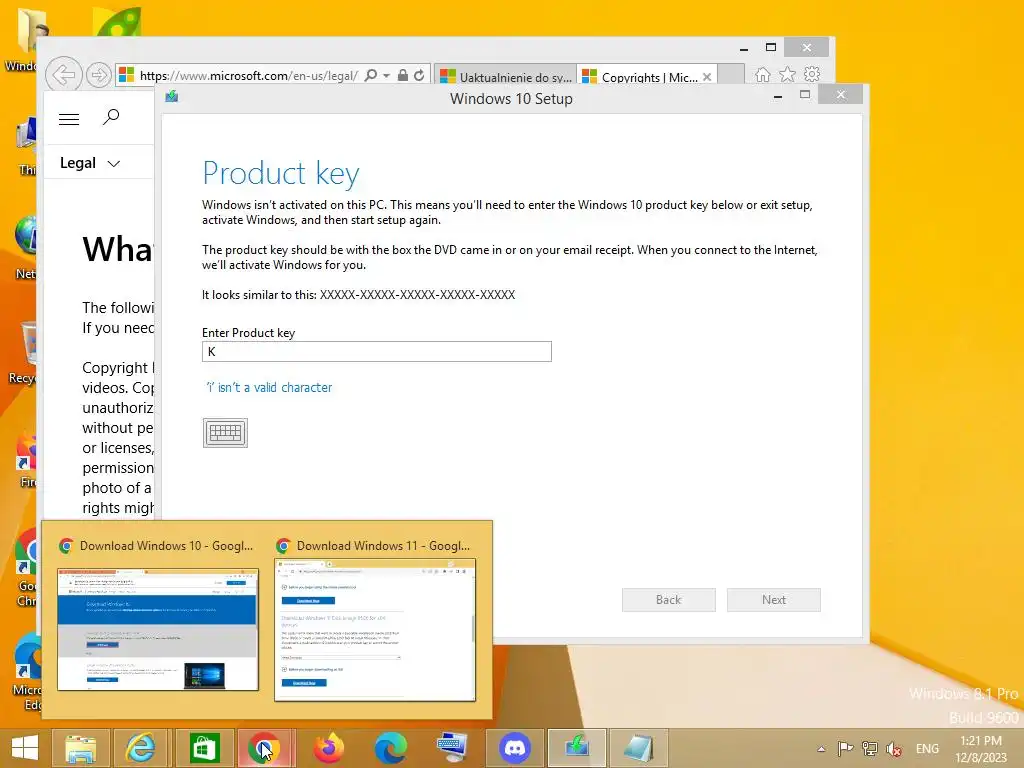Click the Internet Explorer address bar URL
Screen dimensions: 1024x768
(249, 76)
